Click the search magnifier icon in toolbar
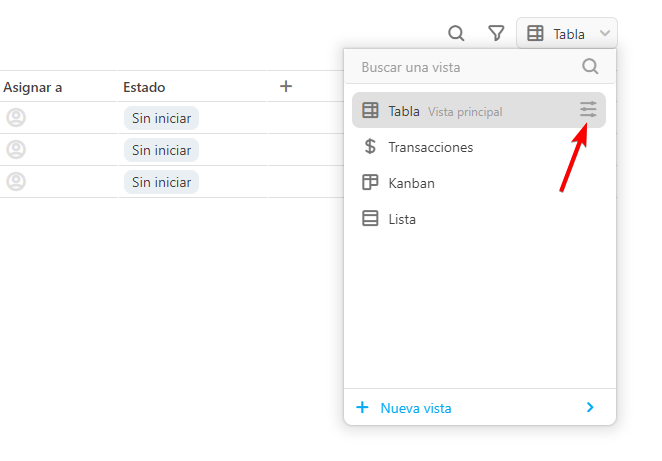The height and width of the screenshot is (461, 662). coord(456,33)
